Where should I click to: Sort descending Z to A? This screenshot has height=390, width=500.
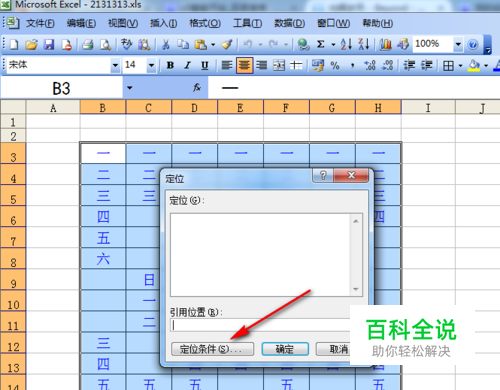(364, 44)
